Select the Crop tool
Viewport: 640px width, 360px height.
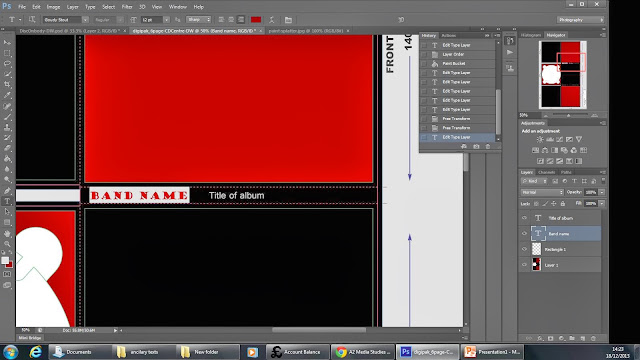(7, 85)
